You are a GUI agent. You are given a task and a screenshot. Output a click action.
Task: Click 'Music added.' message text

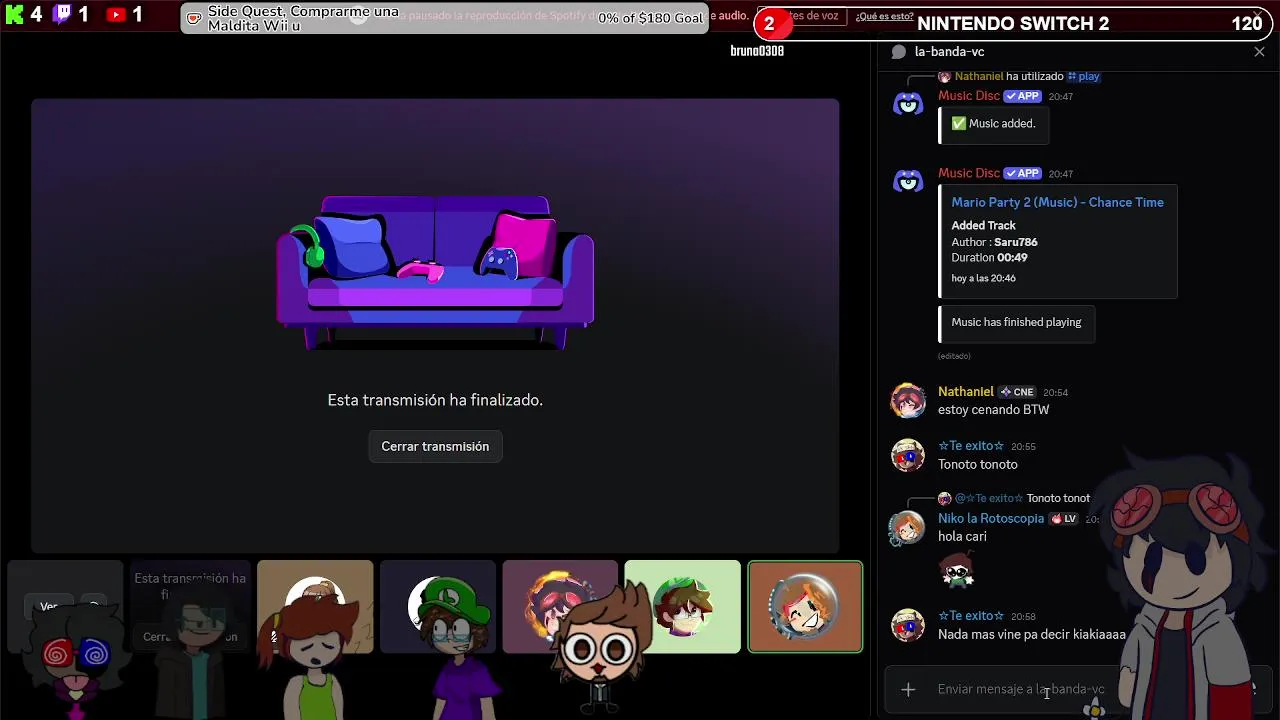pyautogui.click(x=993, y=124)
